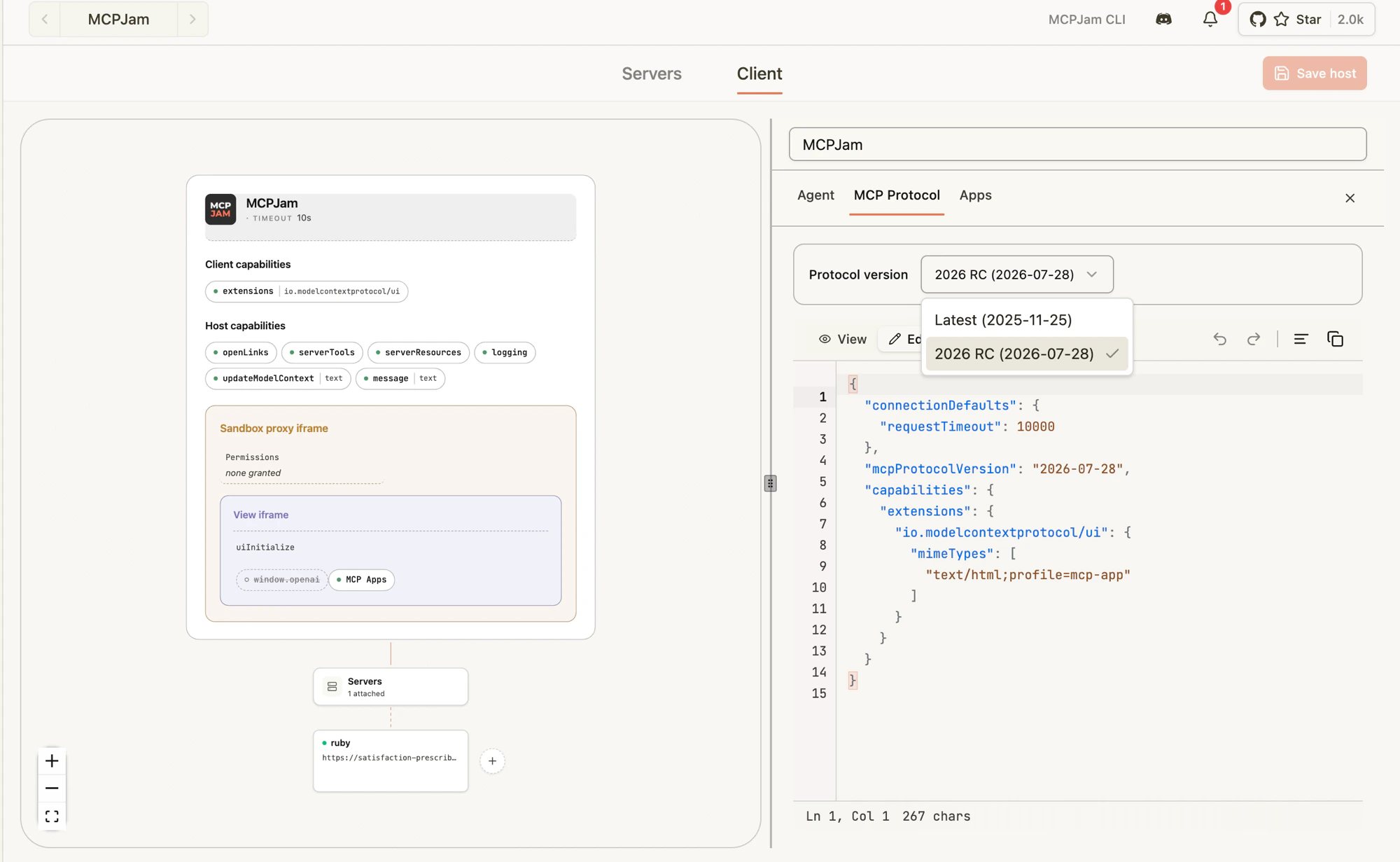Select Latest (2025-11-25) option
1400x862 pixels.
[x=1026, y=320]
